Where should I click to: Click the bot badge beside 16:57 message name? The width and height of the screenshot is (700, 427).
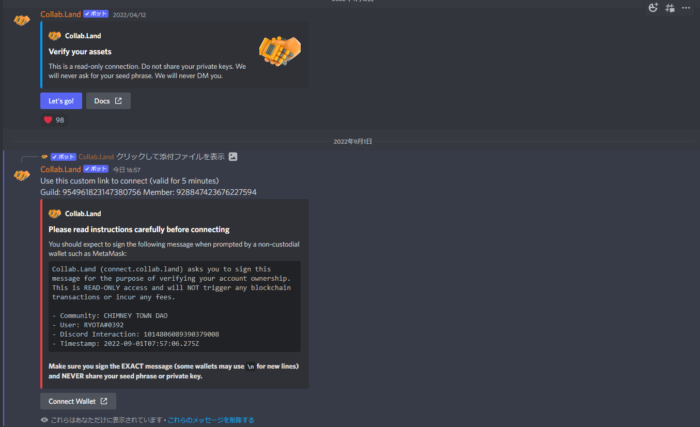96,169
